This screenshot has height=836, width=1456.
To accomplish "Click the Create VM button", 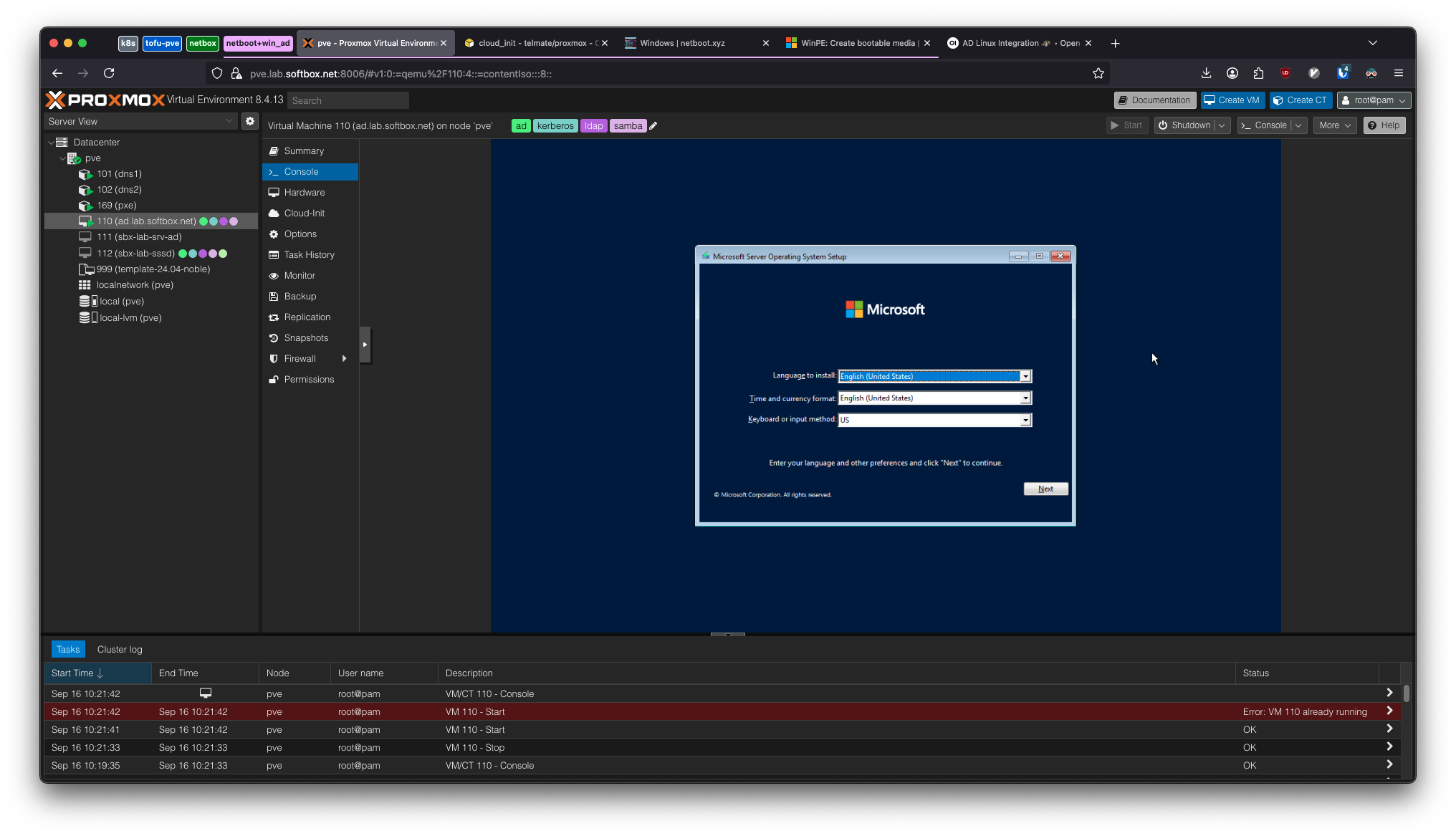I will pyautogui.click(x=1232, y=100).
